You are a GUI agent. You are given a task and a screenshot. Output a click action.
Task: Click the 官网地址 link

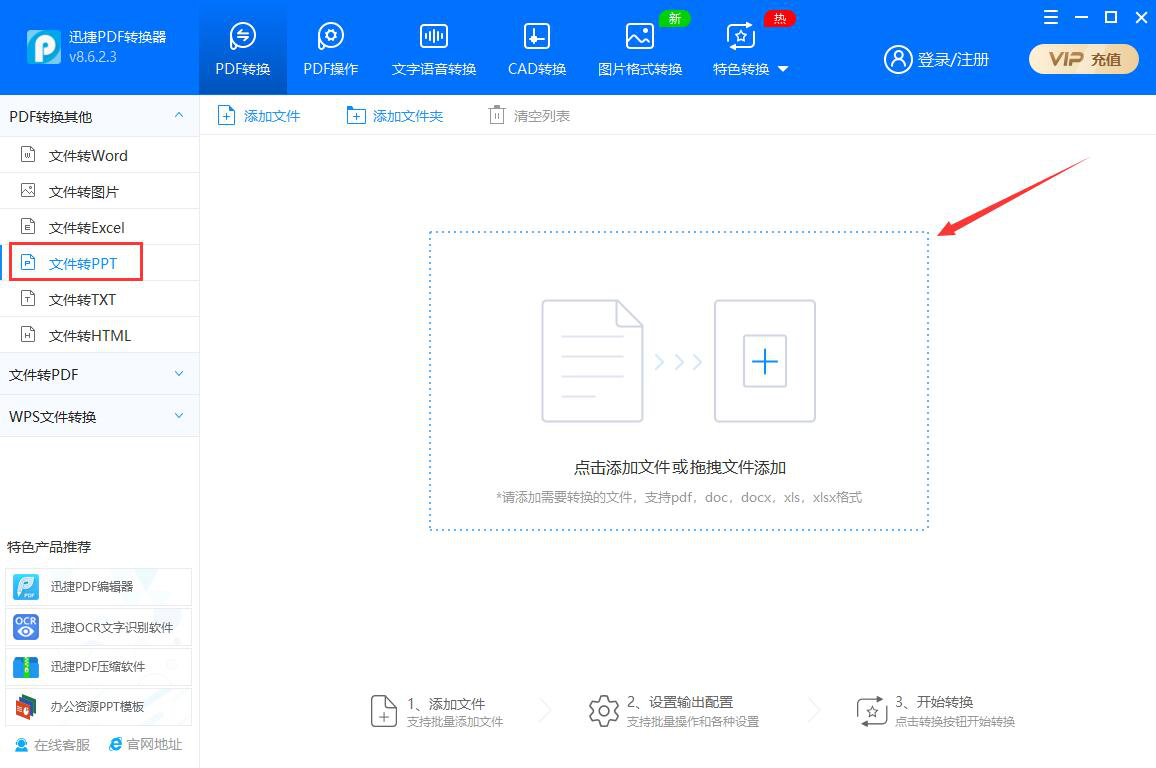pyautogui.click(x=145, y=744)
